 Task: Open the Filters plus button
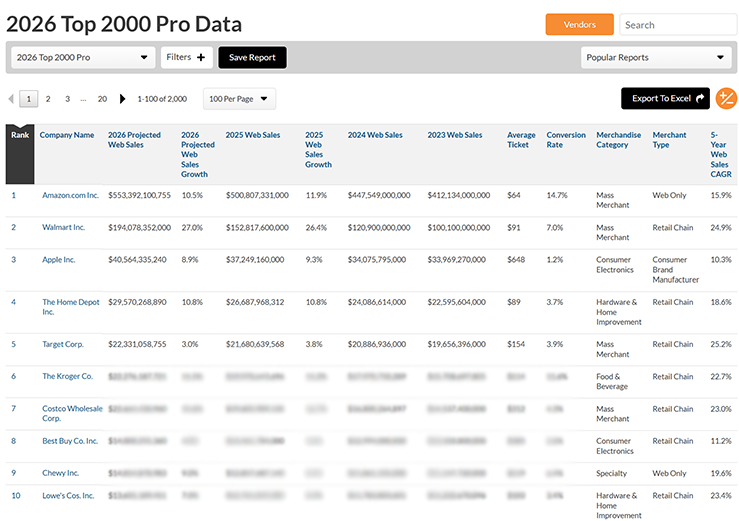[186, 58]
